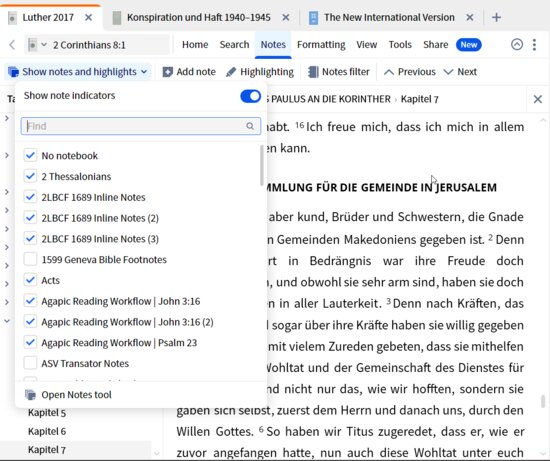The image size is (550, 461).
Task: Select Kapitel 5 in contents
Action: [x=47, y=413]
